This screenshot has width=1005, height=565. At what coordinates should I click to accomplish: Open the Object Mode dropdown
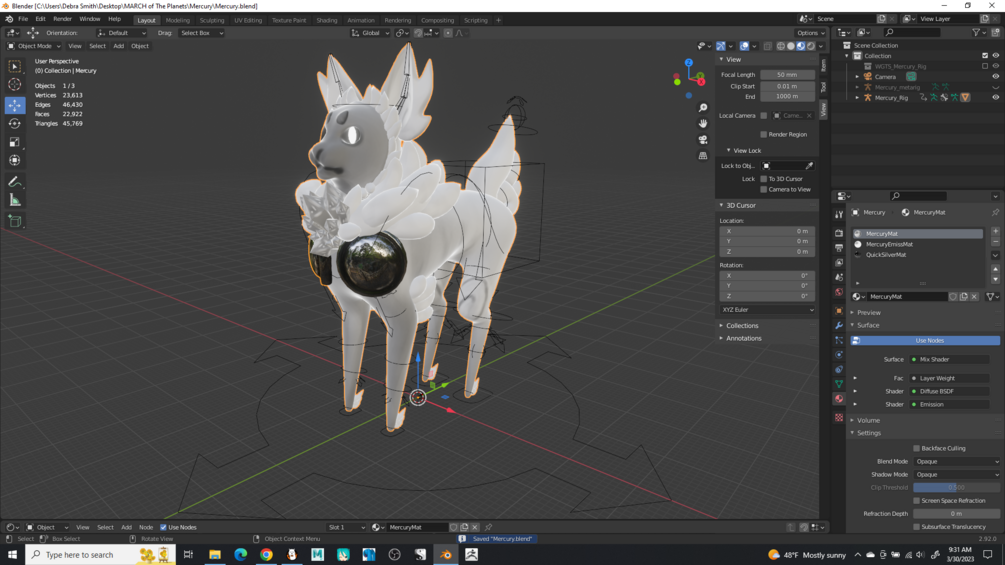[x=35, y=46]
